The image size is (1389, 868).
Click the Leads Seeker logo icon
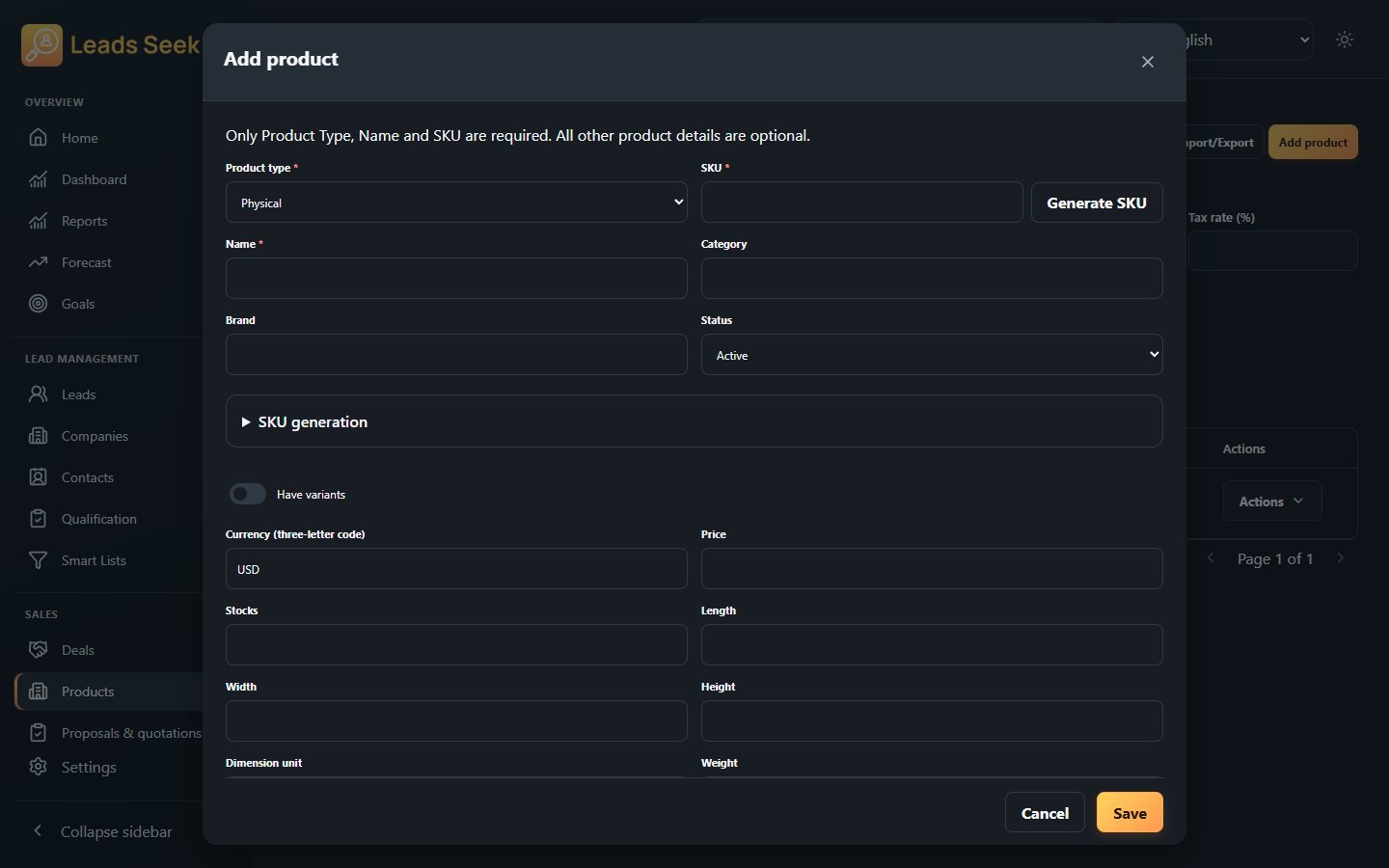point(41,45)
